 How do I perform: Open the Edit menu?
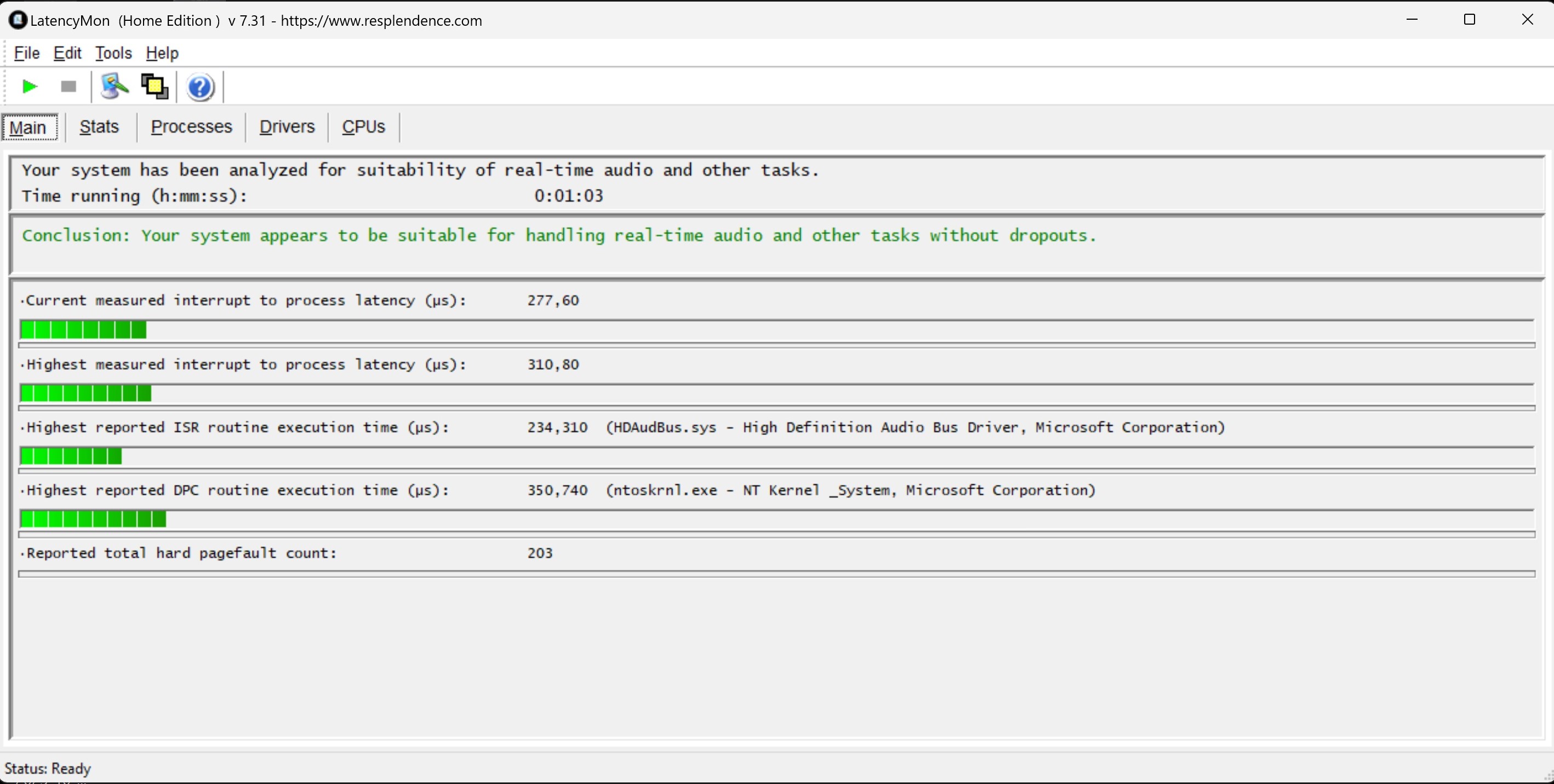67,53
